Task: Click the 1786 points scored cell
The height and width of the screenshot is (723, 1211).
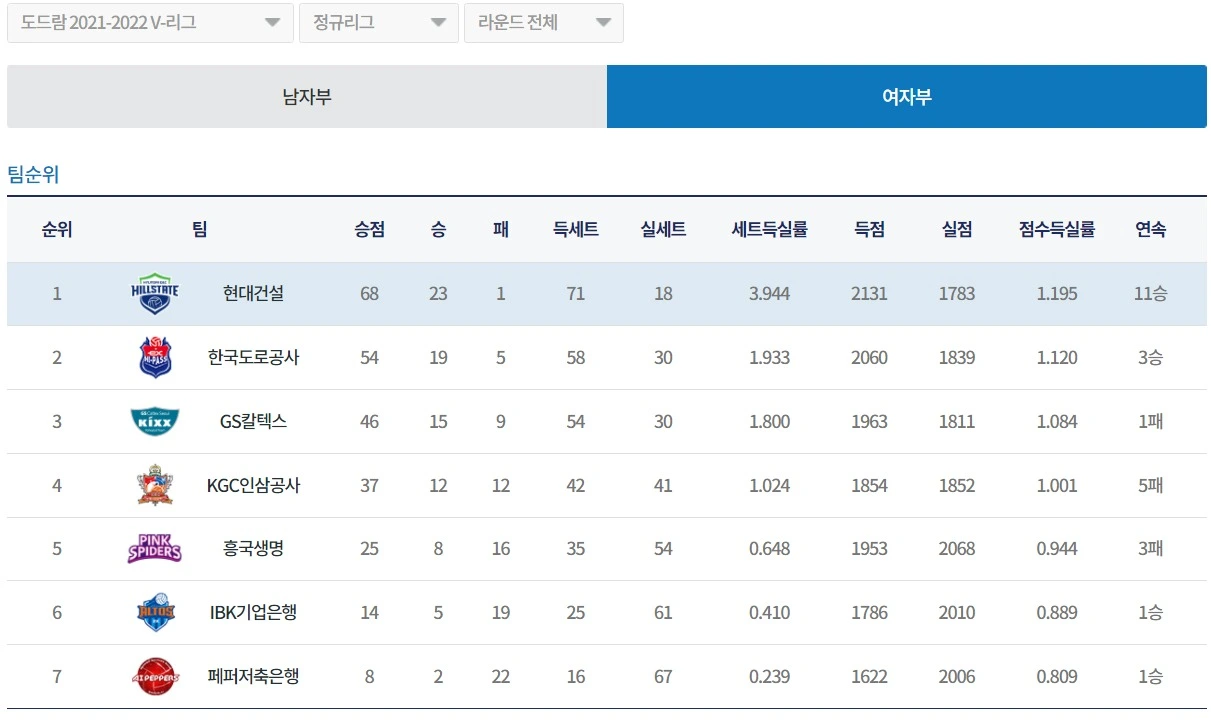Action: coord(870,612)
